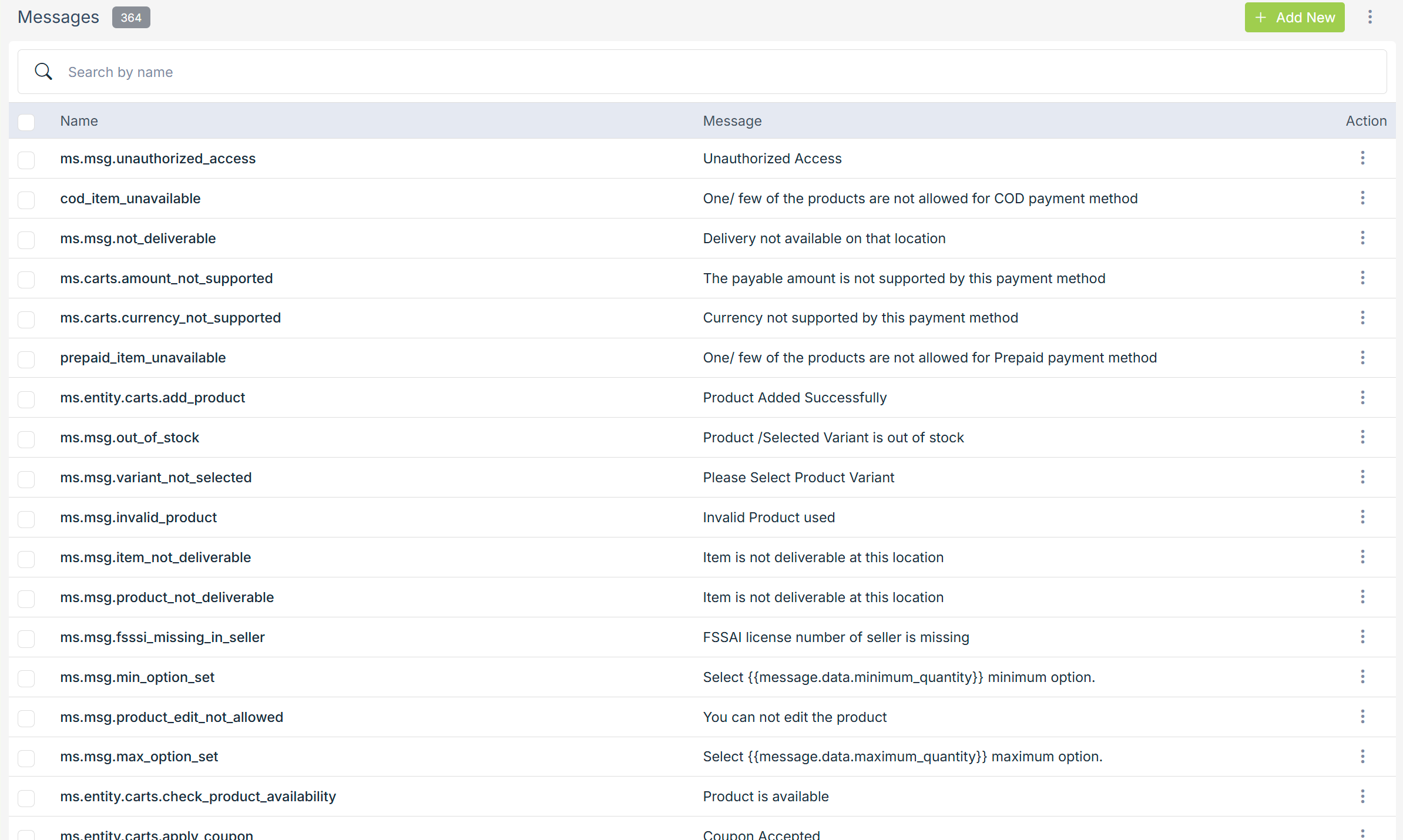Open action menu for ms.msg.out_of_stock
The width and height of the screenshot is (1403, 840).
pos(1362,437)
